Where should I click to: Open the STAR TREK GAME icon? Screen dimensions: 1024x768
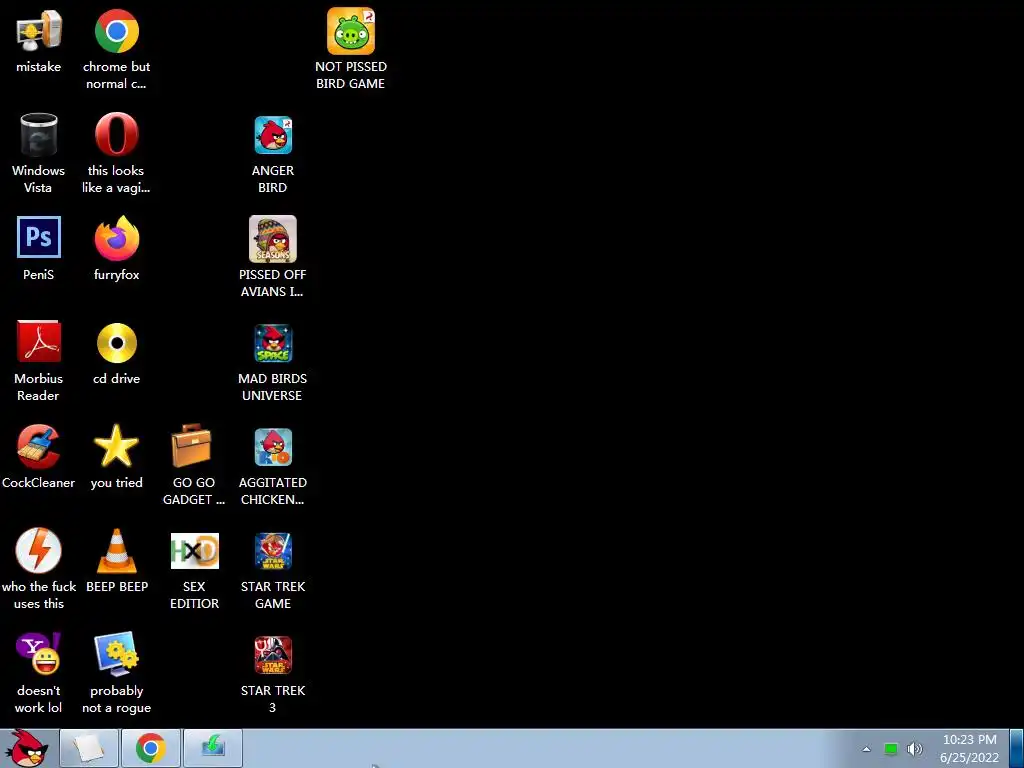(273, 551)
